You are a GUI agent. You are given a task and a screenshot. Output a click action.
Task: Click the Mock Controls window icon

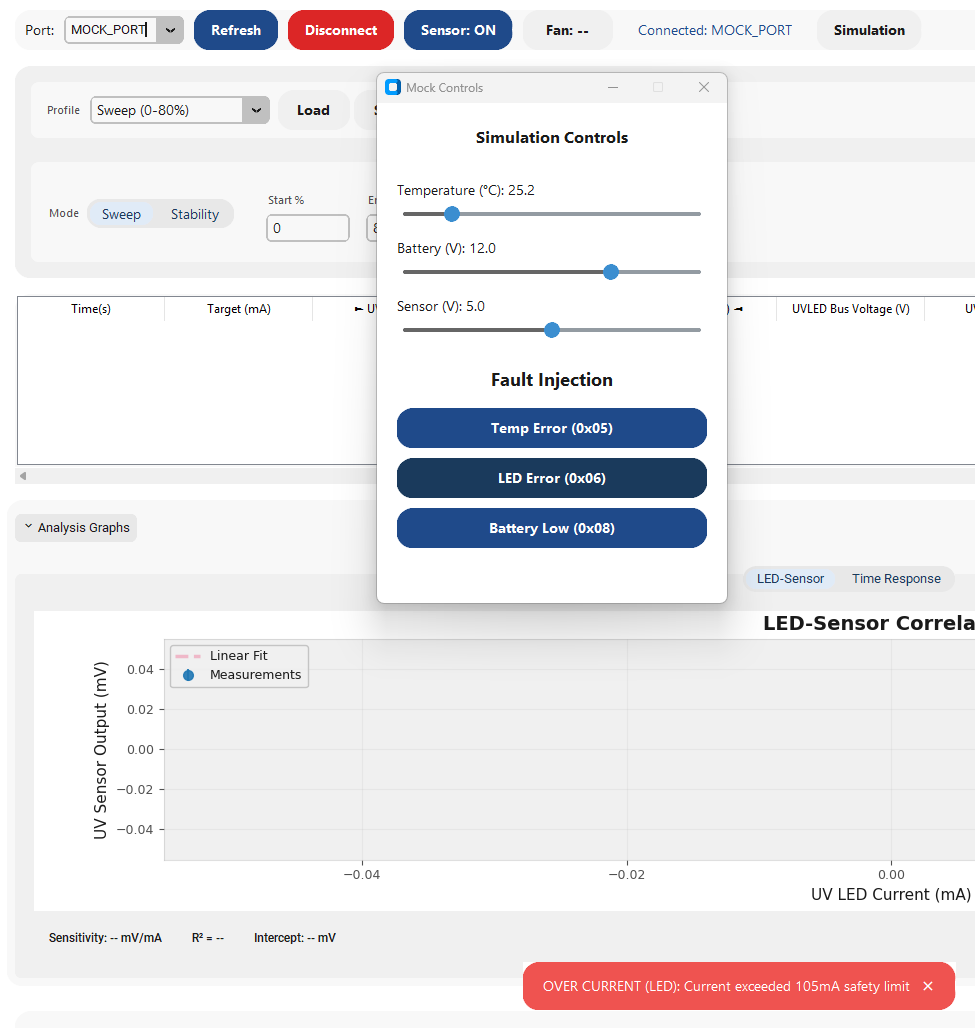click(x=393, y=87)
